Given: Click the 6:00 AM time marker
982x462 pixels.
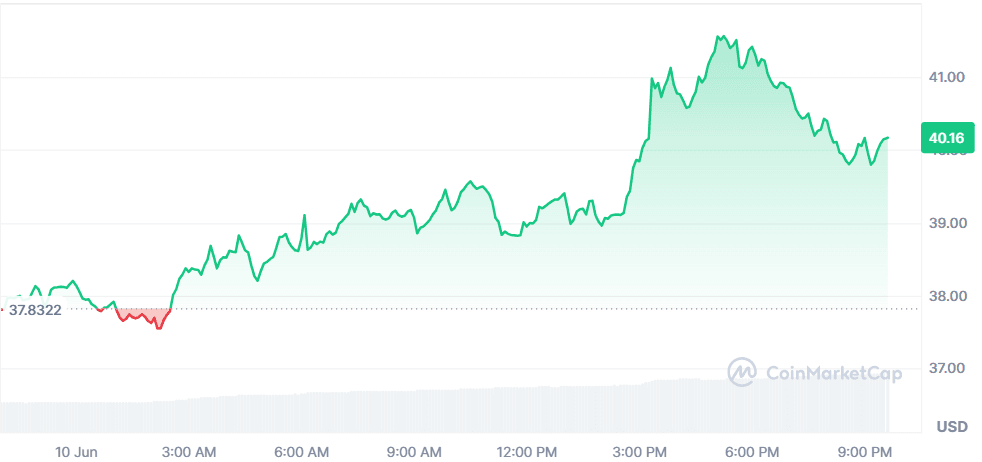Looking at the screenshot, I should pos(302,452).
